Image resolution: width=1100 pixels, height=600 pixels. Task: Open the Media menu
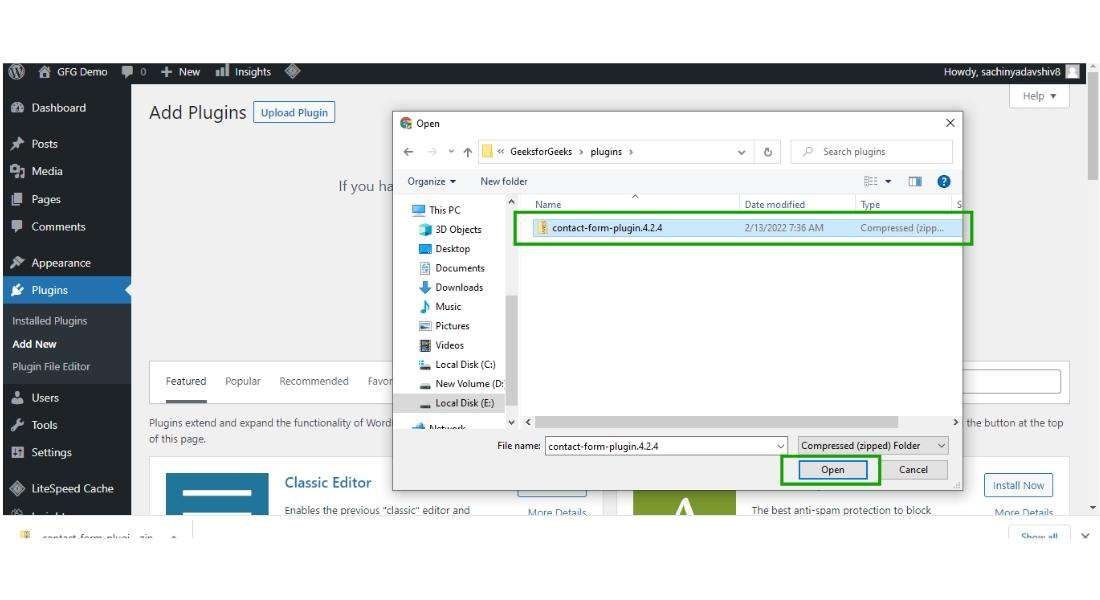[x=46, y=171]
